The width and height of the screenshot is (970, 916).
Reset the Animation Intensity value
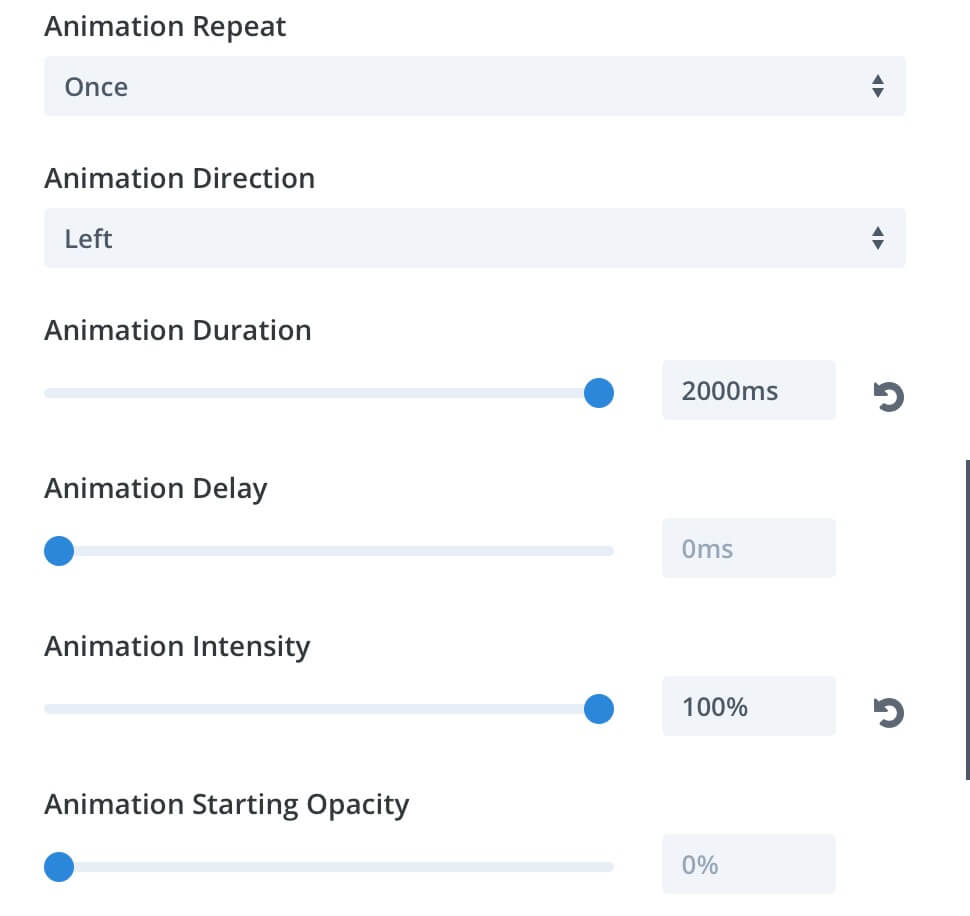pyautogui.click(x=888, y=713)
